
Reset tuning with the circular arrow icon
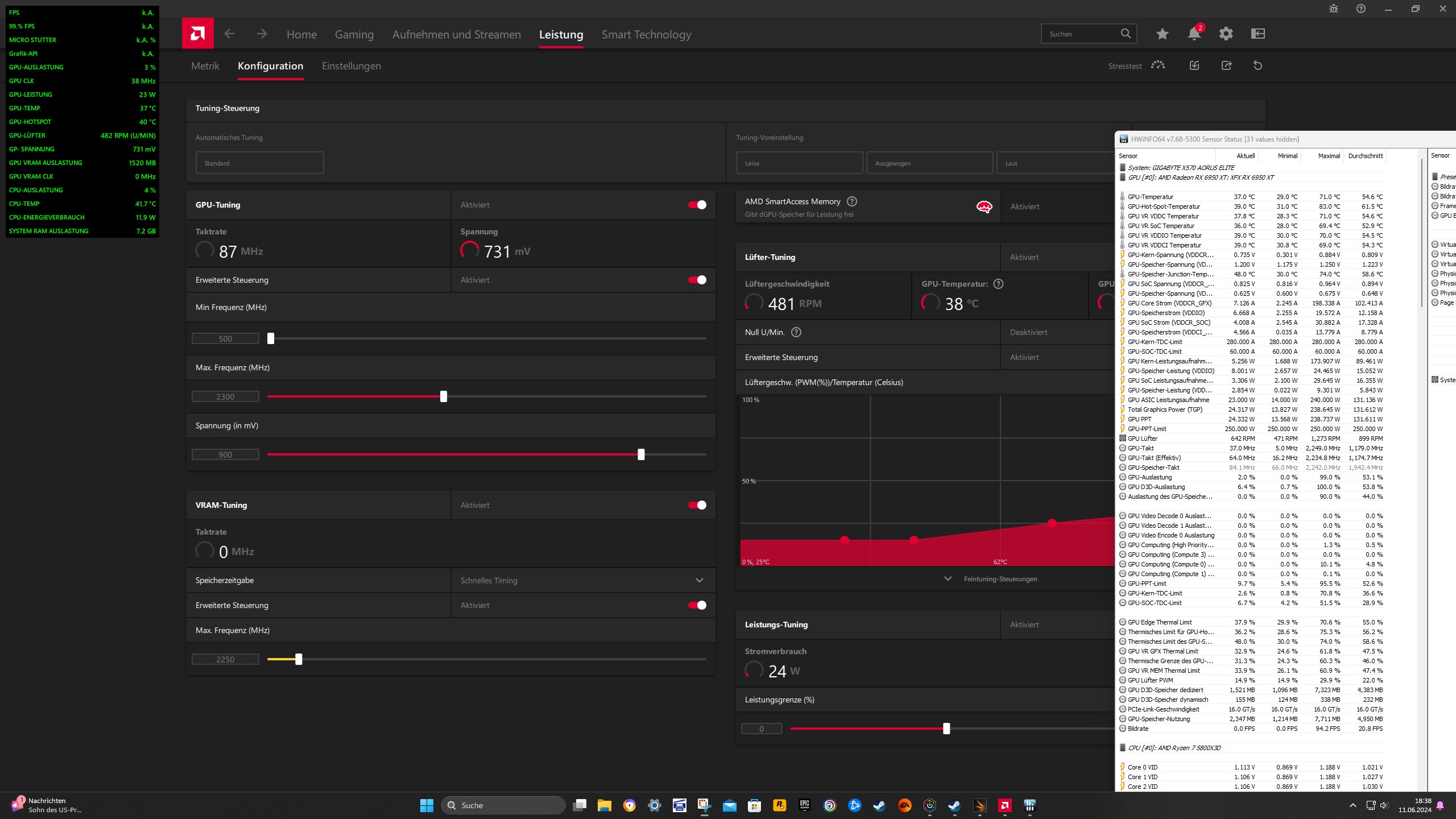(x=1258, y=65)
